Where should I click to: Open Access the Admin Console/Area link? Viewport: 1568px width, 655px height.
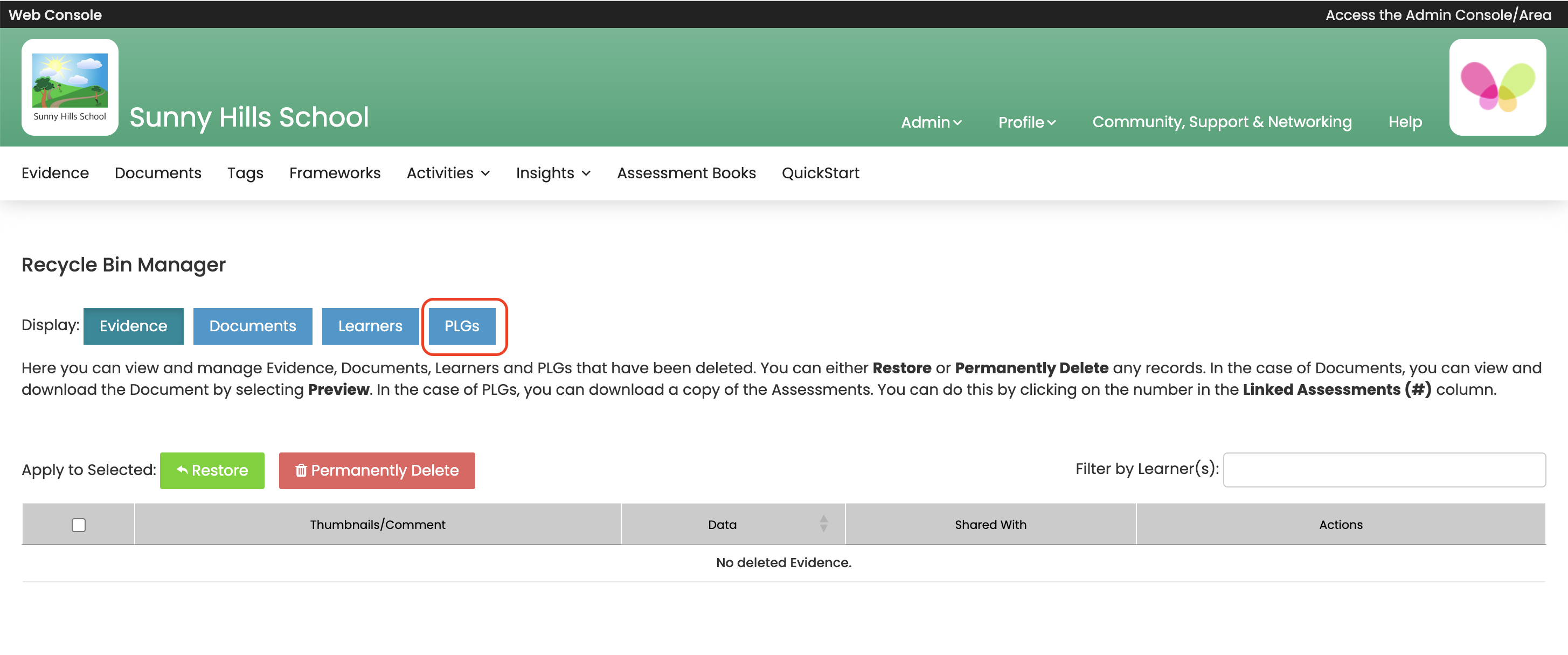(1438, 15)
